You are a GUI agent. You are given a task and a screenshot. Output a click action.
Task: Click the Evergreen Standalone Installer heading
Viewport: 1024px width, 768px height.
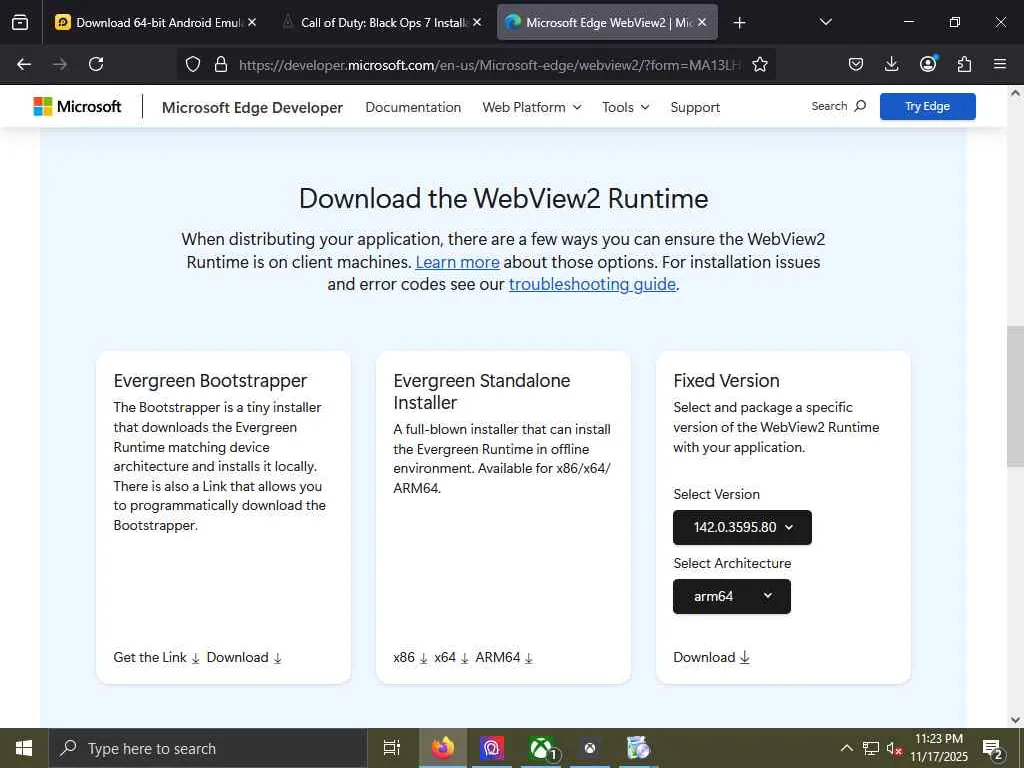[481, 391]
